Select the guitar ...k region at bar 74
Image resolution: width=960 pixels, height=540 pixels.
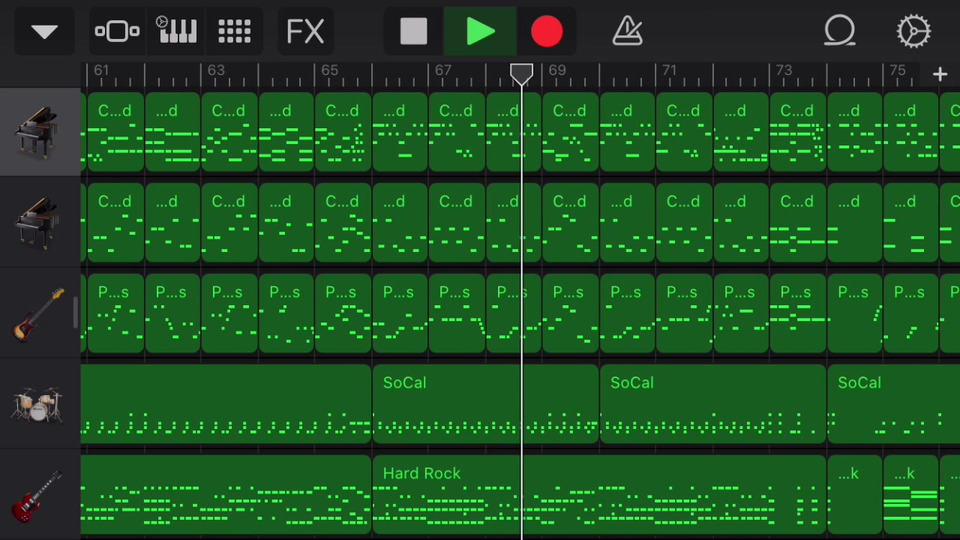[x=855, y=494]
